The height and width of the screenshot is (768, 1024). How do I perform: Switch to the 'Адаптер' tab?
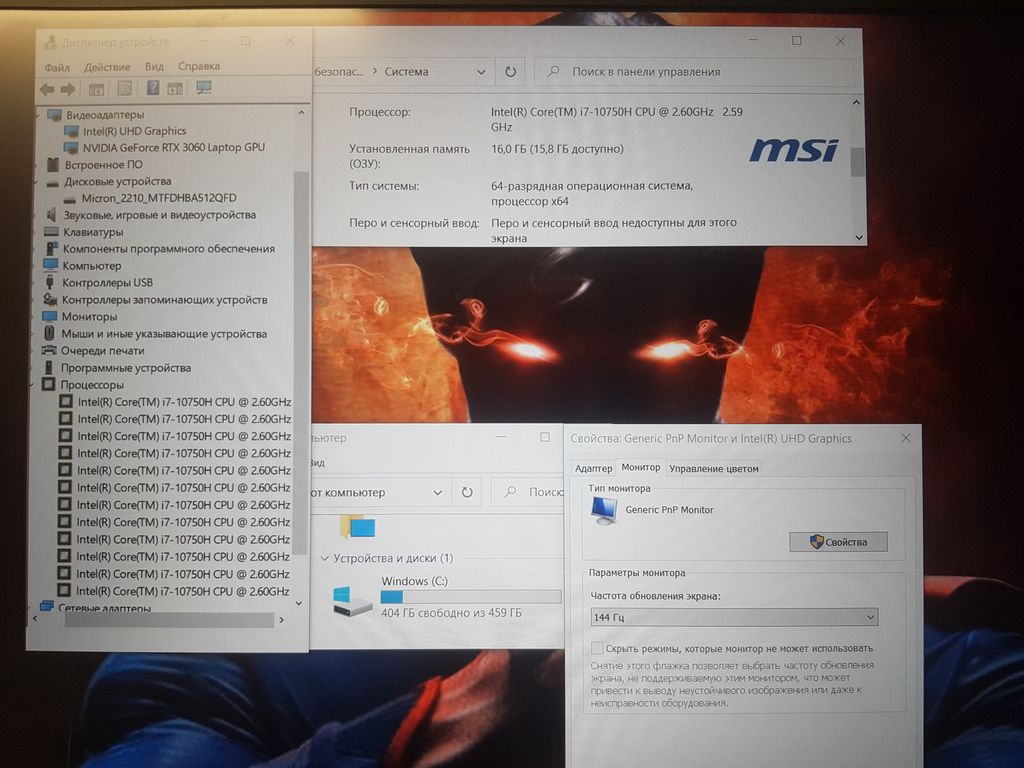coord(593,468)
